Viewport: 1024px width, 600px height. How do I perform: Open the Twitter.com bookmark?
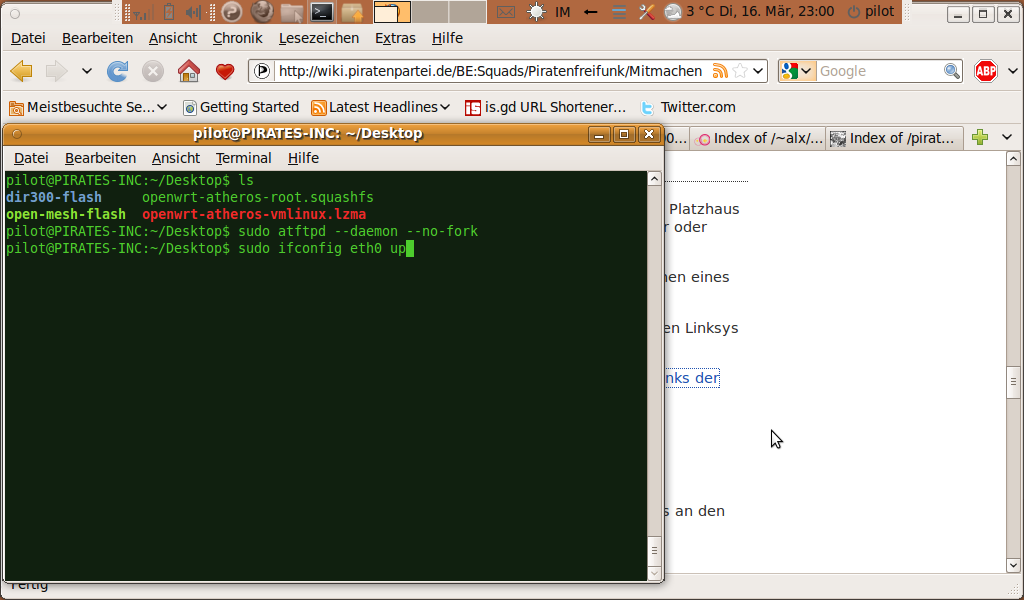687,107
